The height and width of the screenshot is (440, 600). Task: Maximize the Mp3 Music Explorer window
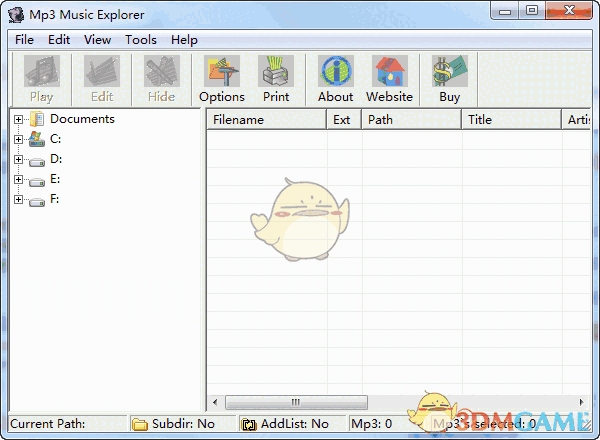click(532, 11)
